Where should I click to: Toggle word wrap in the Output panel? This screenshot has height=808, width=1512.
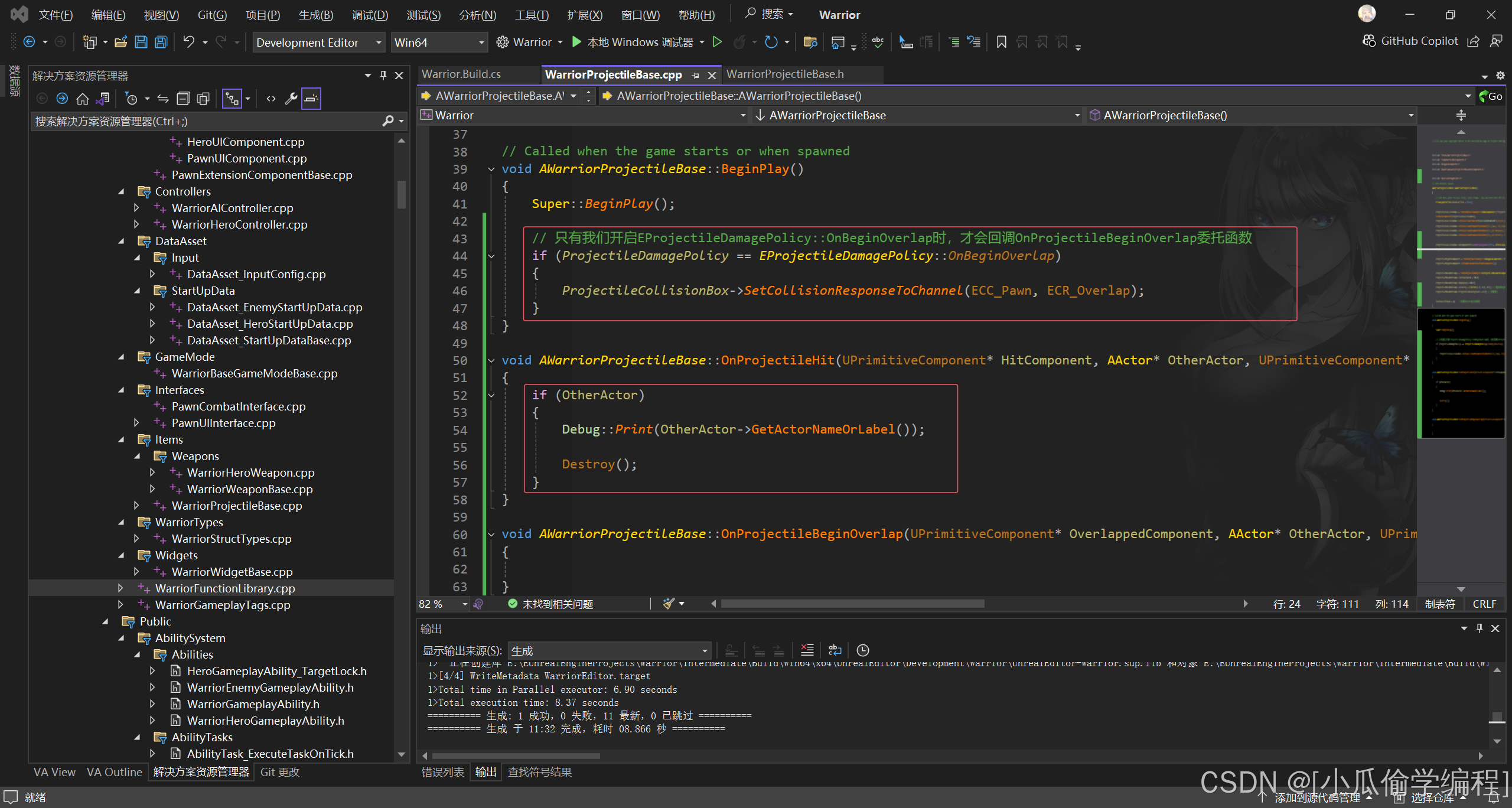(835, 650)
